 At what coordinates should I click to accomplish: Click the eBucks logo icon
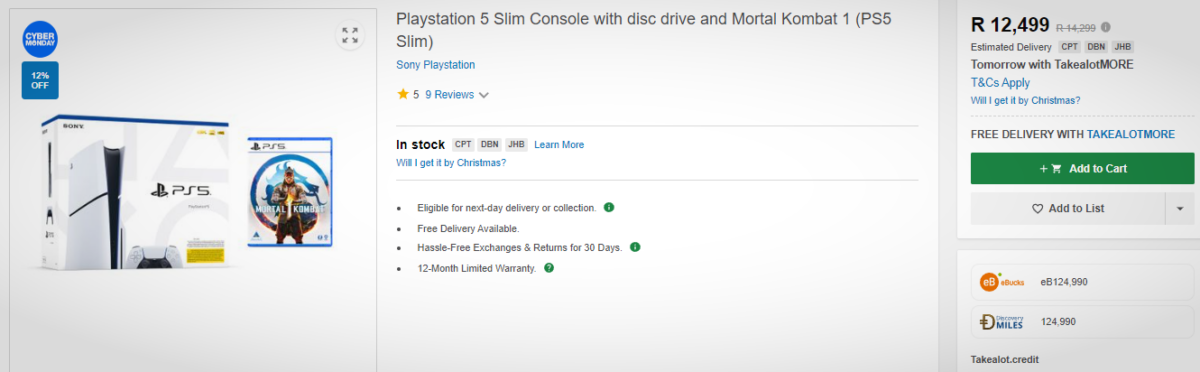1002,282
